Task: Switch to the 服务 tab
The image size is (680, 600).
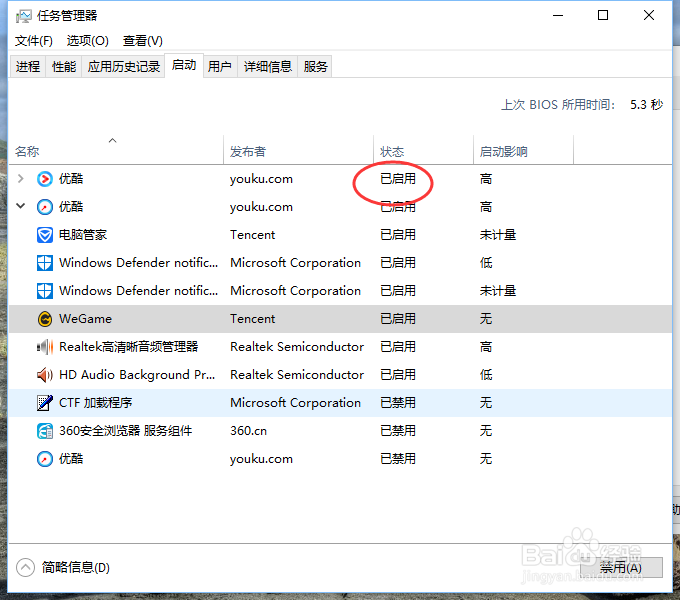Action: (315, 66)
